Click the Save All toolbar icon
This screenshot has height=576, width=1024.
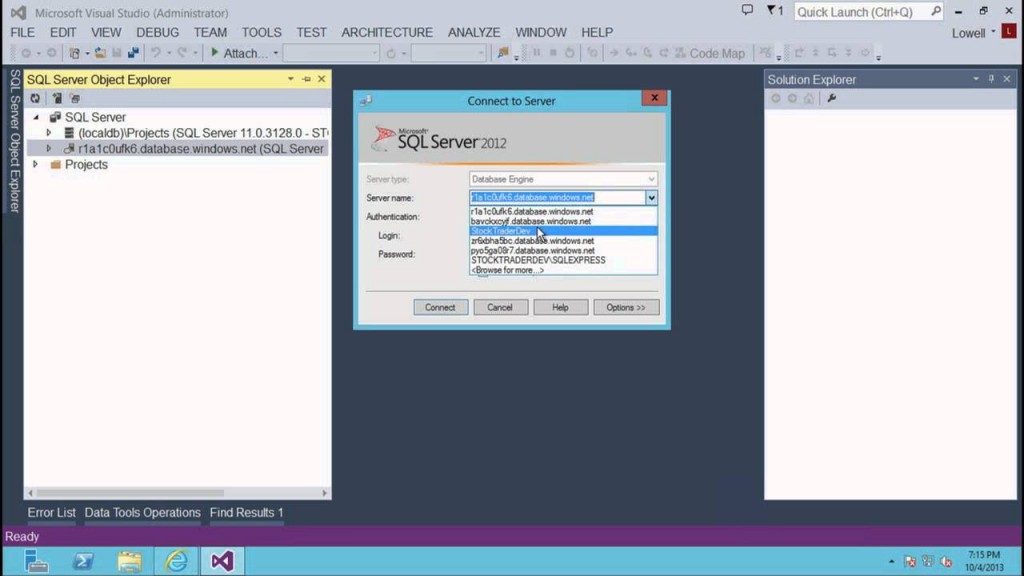(x=133, y=53)
